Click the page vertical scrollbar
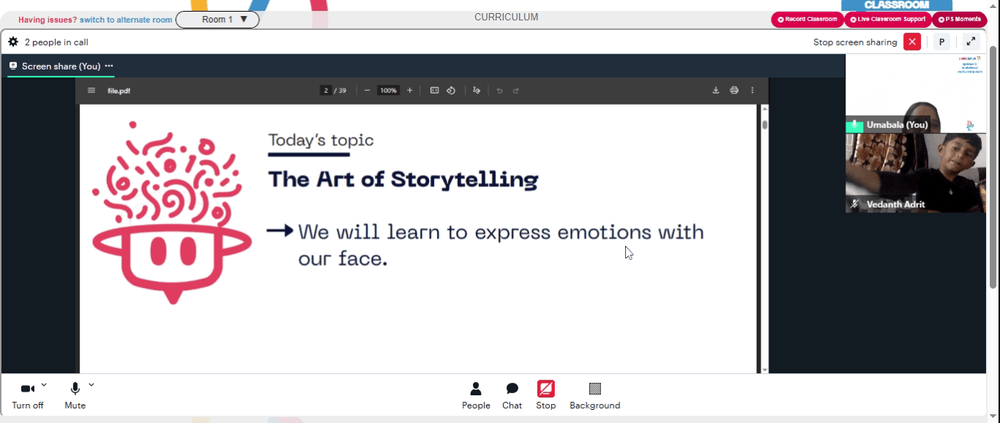The width and height of the screenshot is (1000, 423). (x=993, y=166)
